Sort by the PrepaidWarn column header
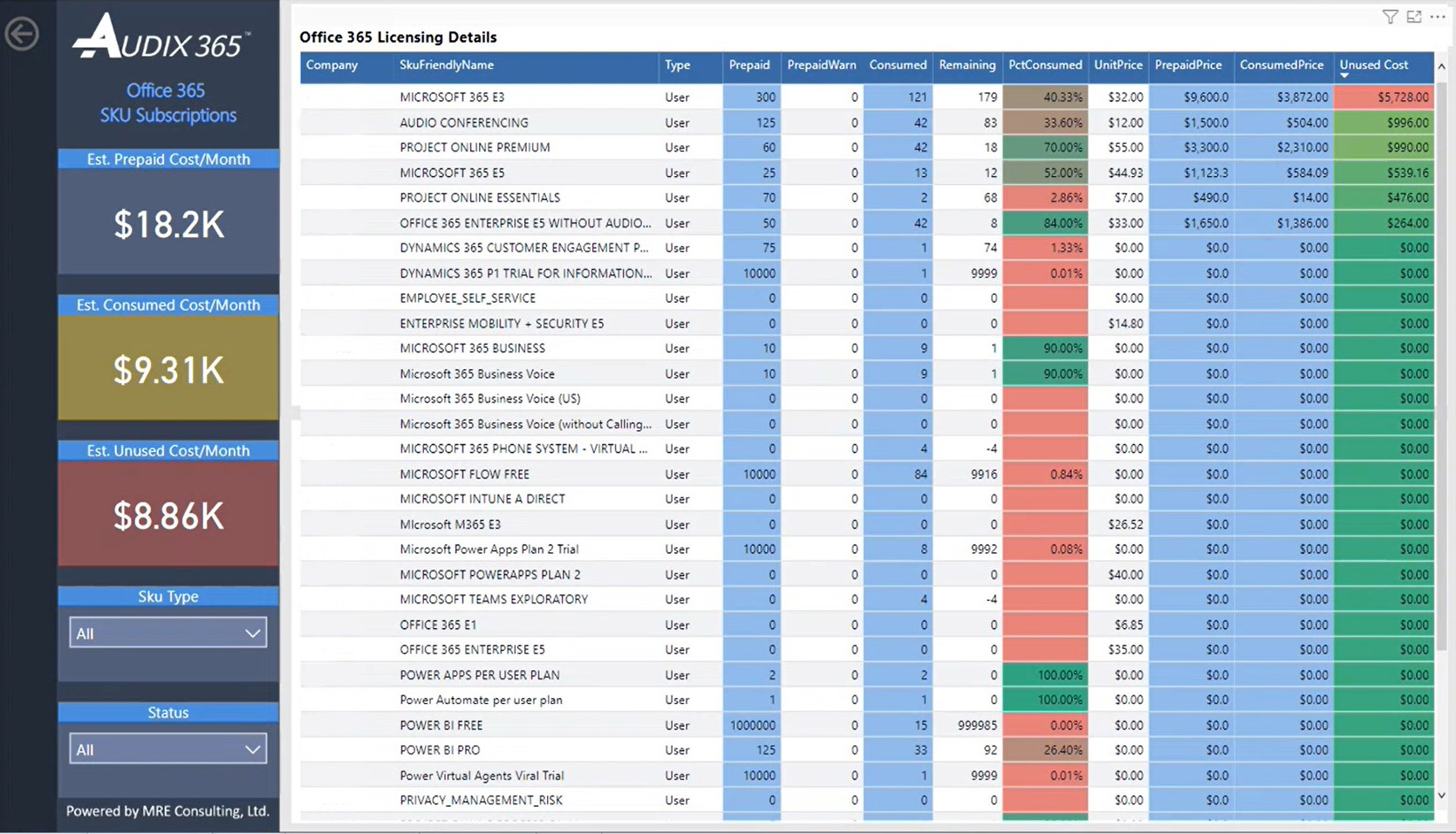The width and height of the screenshot is (1456, 834). tap(822, 65)
